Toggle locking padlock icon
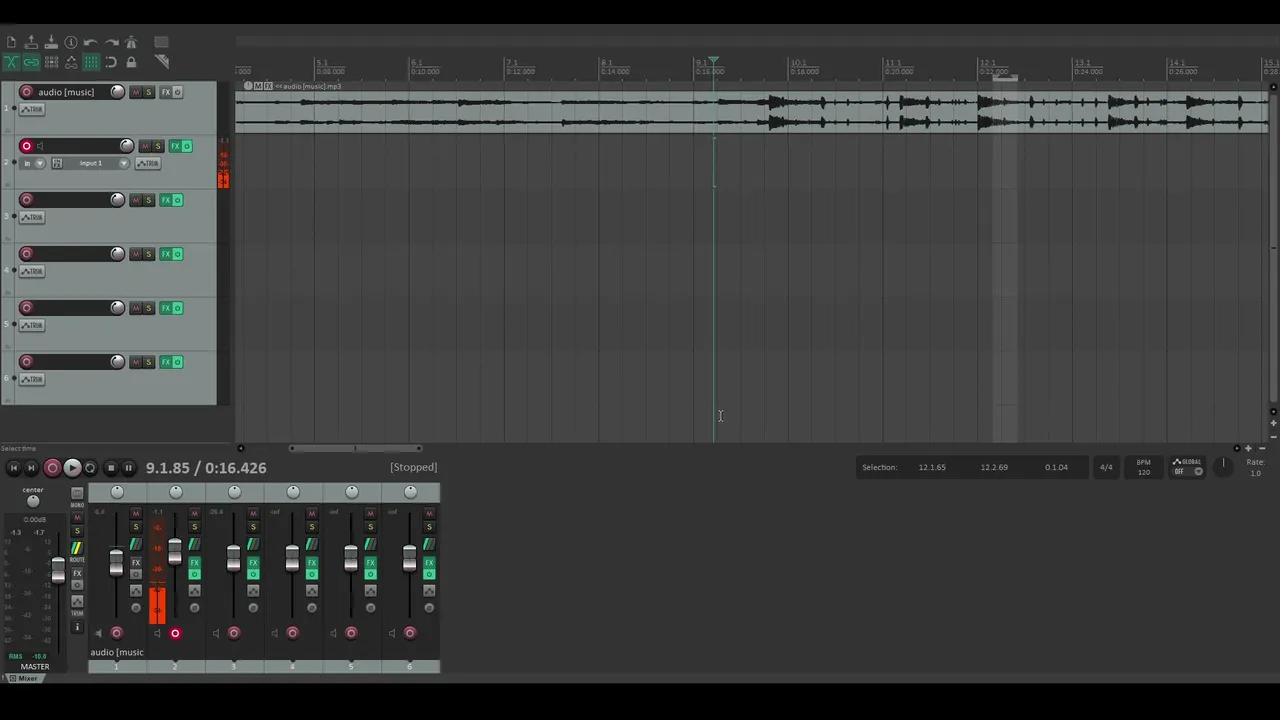Image resolution: width=1280 pixels, height=720 pixels. pyautogui.click(x=131, y=62)
